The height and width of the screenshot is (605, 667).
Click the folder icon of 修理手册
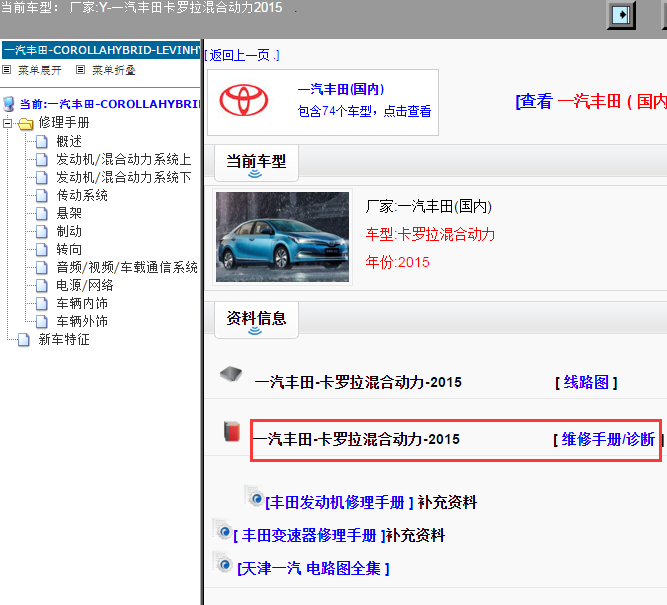[x=26, y=124]
